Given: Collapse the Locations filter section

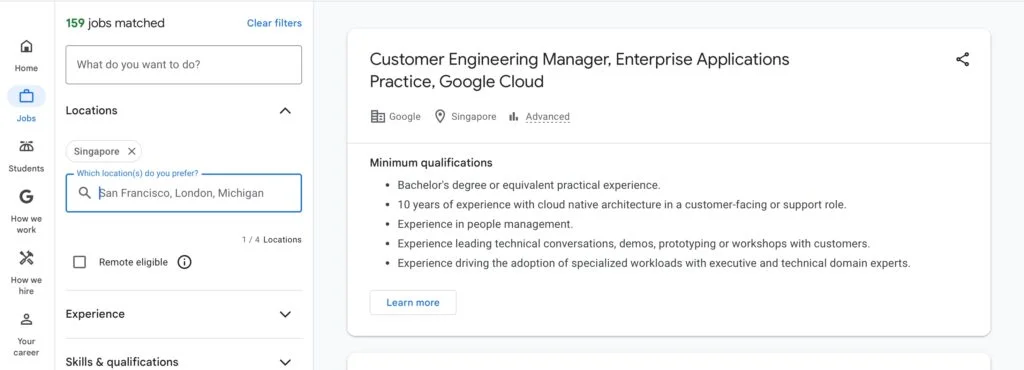Looking at the screenshot, I should 285,110.
